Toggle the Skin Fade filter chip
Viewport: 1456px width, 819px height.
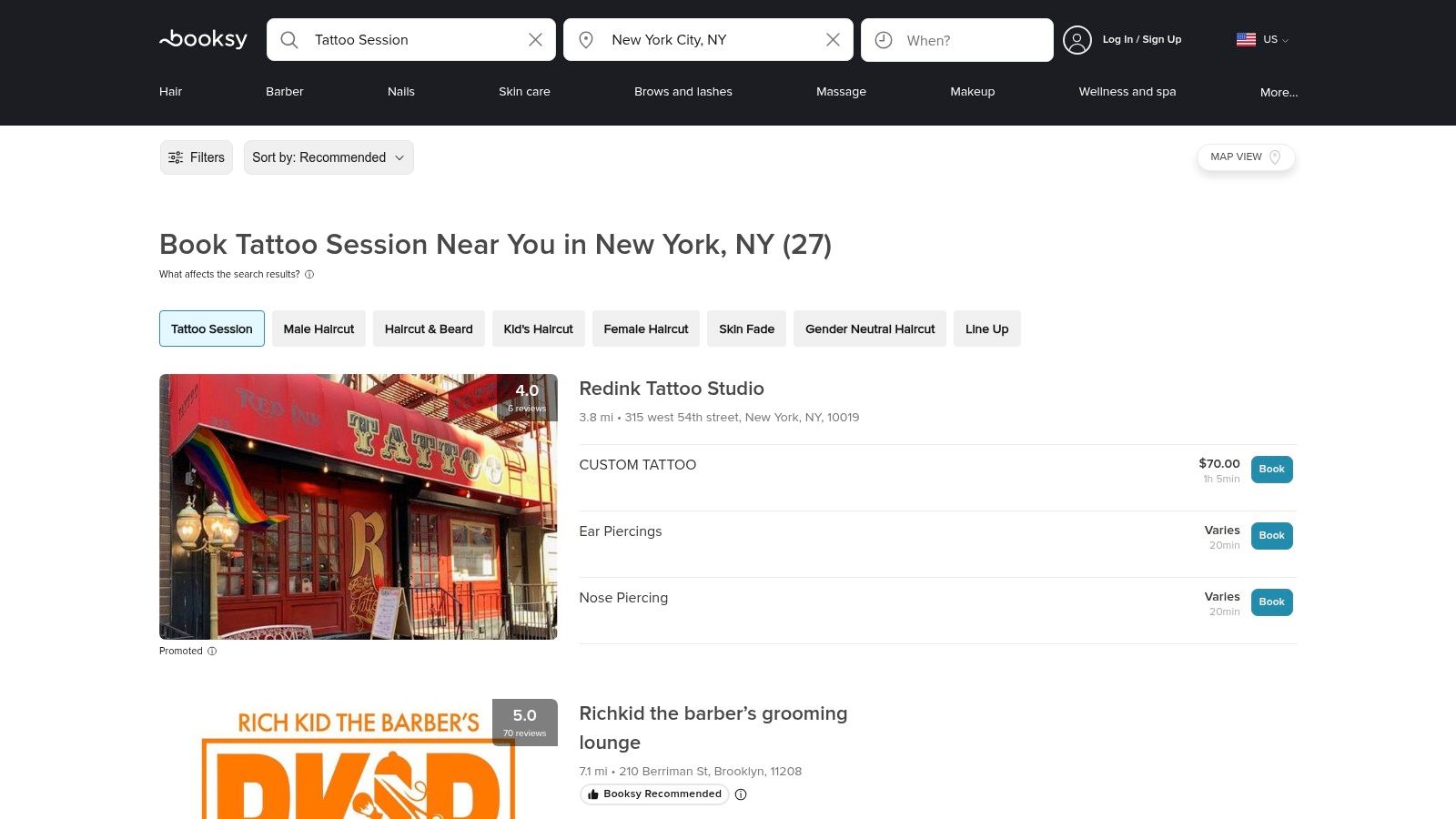tap(746, 329)
